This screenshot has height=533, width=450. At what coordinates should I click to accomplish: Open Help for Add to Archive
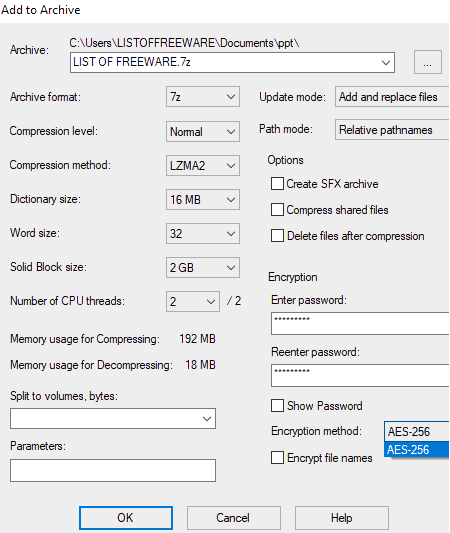tap(342, 518)
